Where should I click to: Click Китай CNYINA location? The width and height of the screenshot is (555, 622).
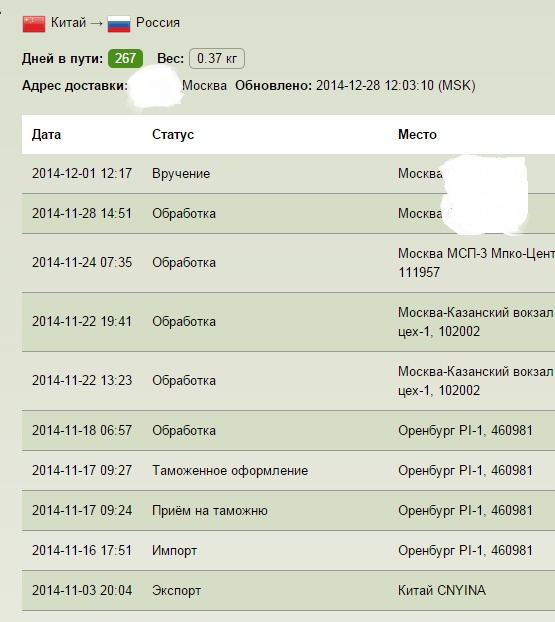coord(442,591)
